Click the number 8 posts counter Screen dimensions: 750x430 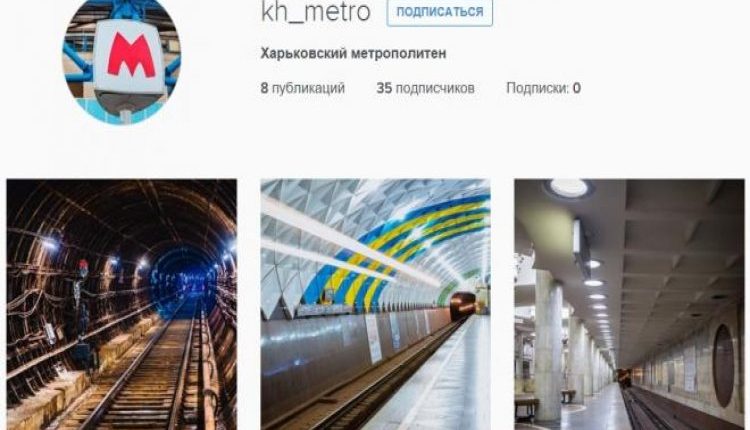[264, 88]
